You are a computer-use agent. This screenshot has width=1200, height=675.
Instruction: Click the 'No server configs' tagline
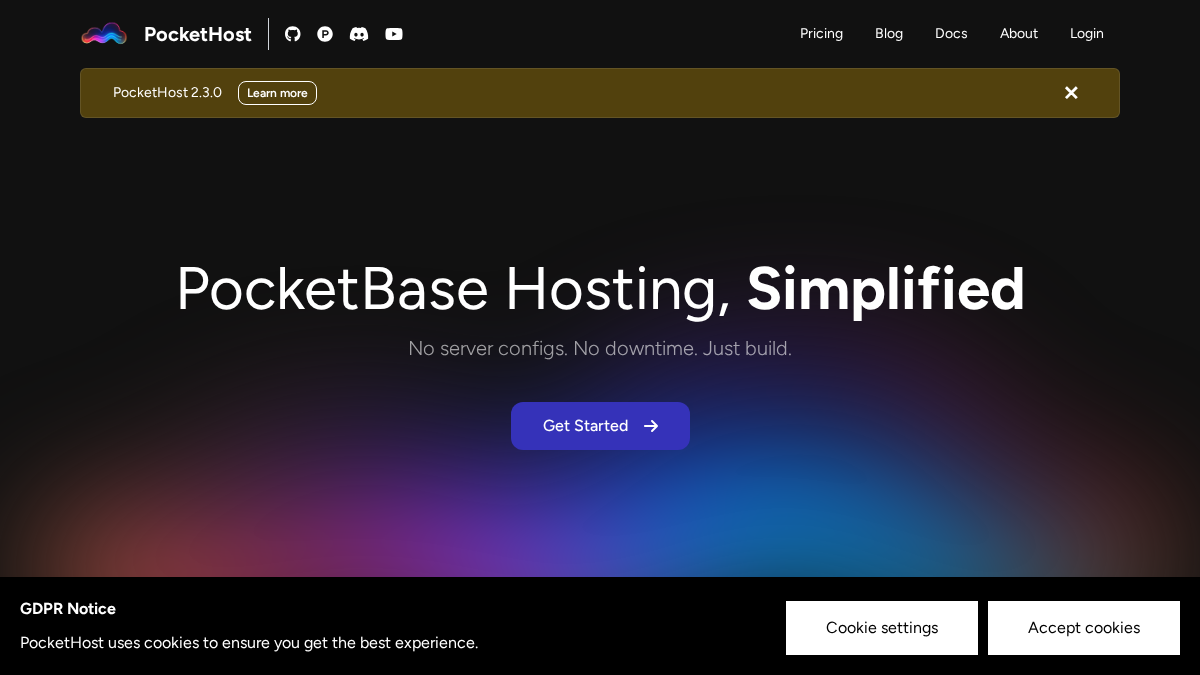coord(600,348)
